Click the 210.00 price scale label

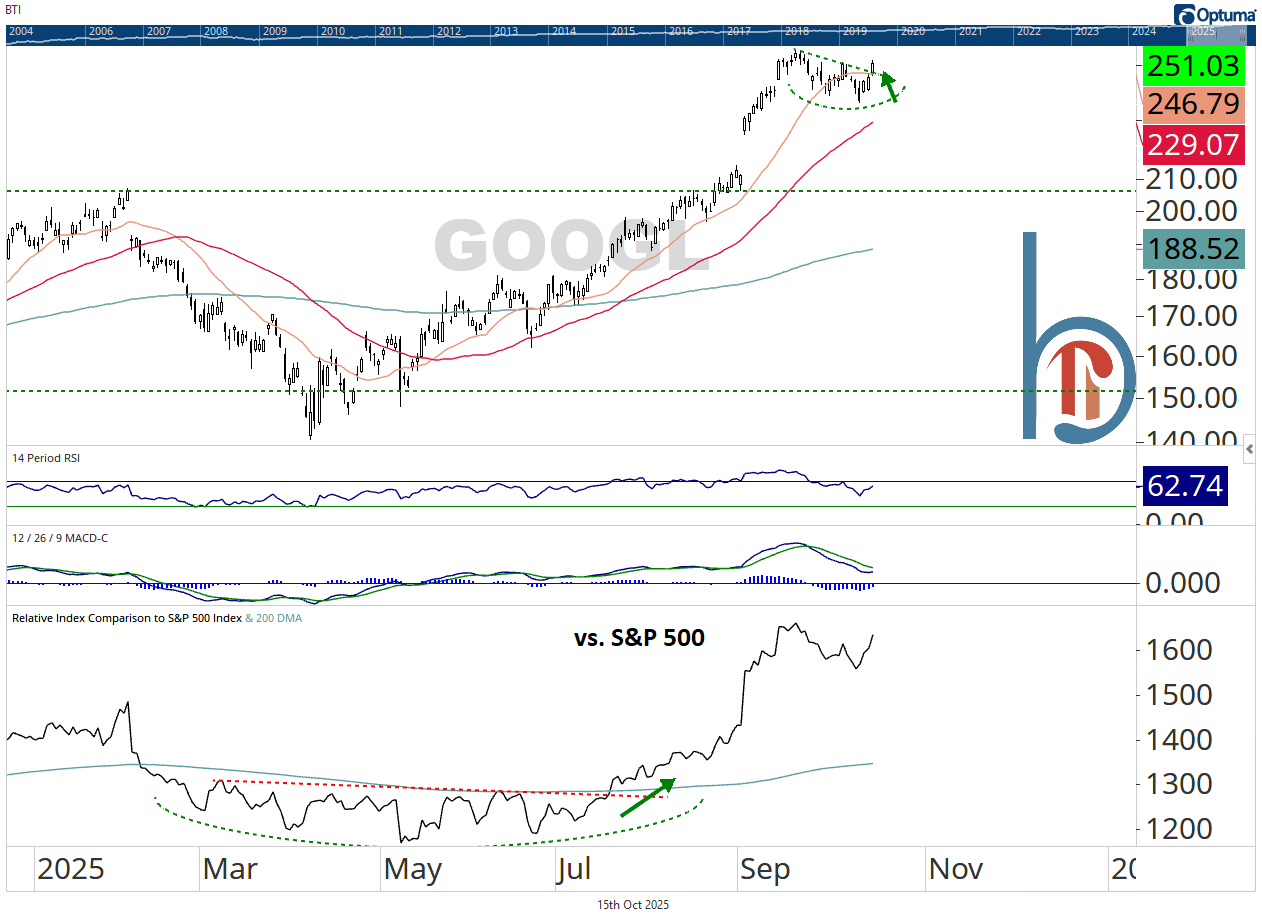point(1191,179)
